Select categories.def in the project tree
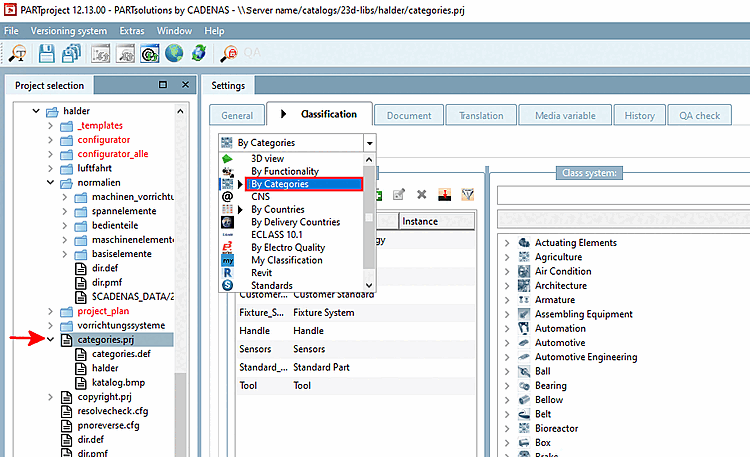Viewport: 750px width, 457px height. tap(121, 354)
